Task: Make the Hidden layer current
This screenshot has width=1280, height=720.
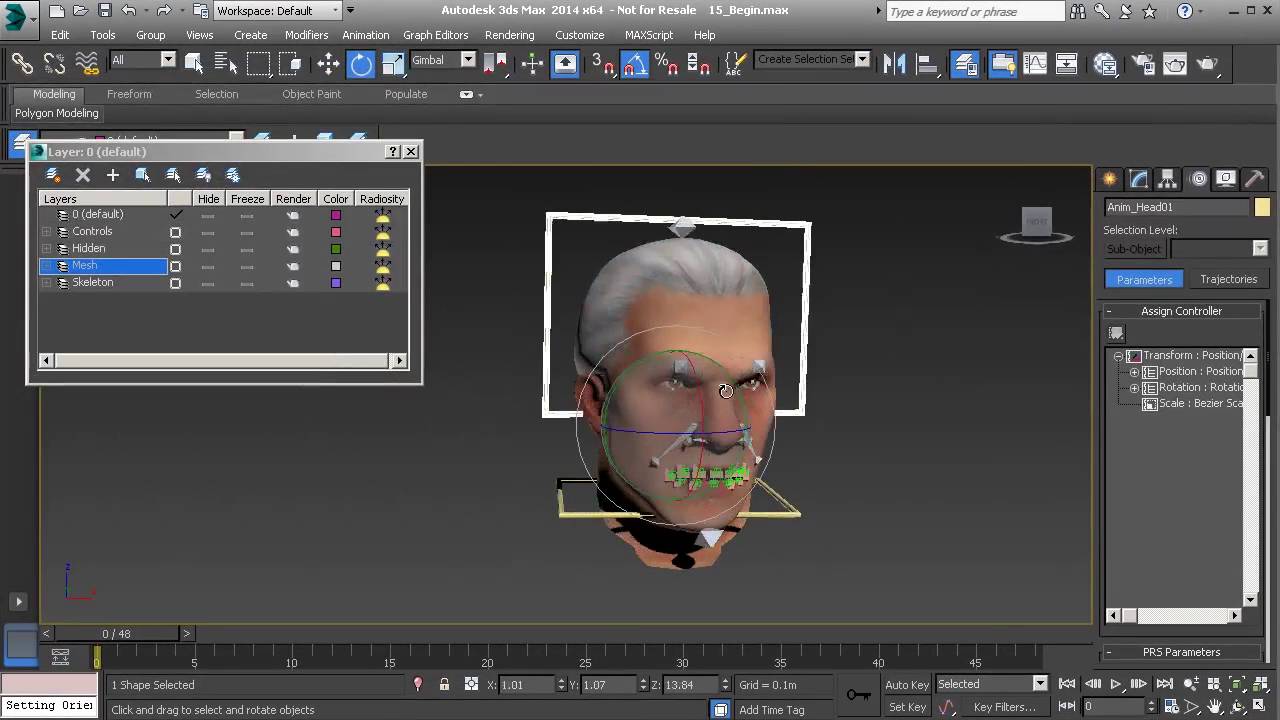Action: (x=176, y=249)
